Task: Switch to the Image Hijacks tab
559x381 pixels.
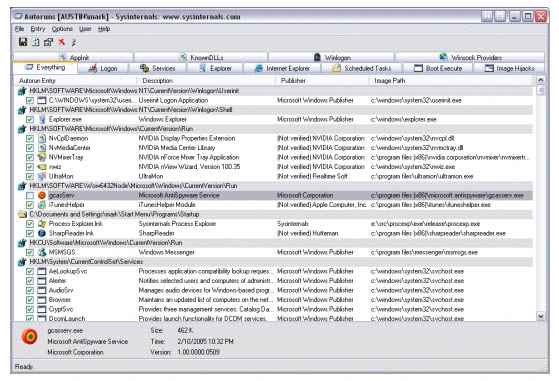Action: point(509,68)
